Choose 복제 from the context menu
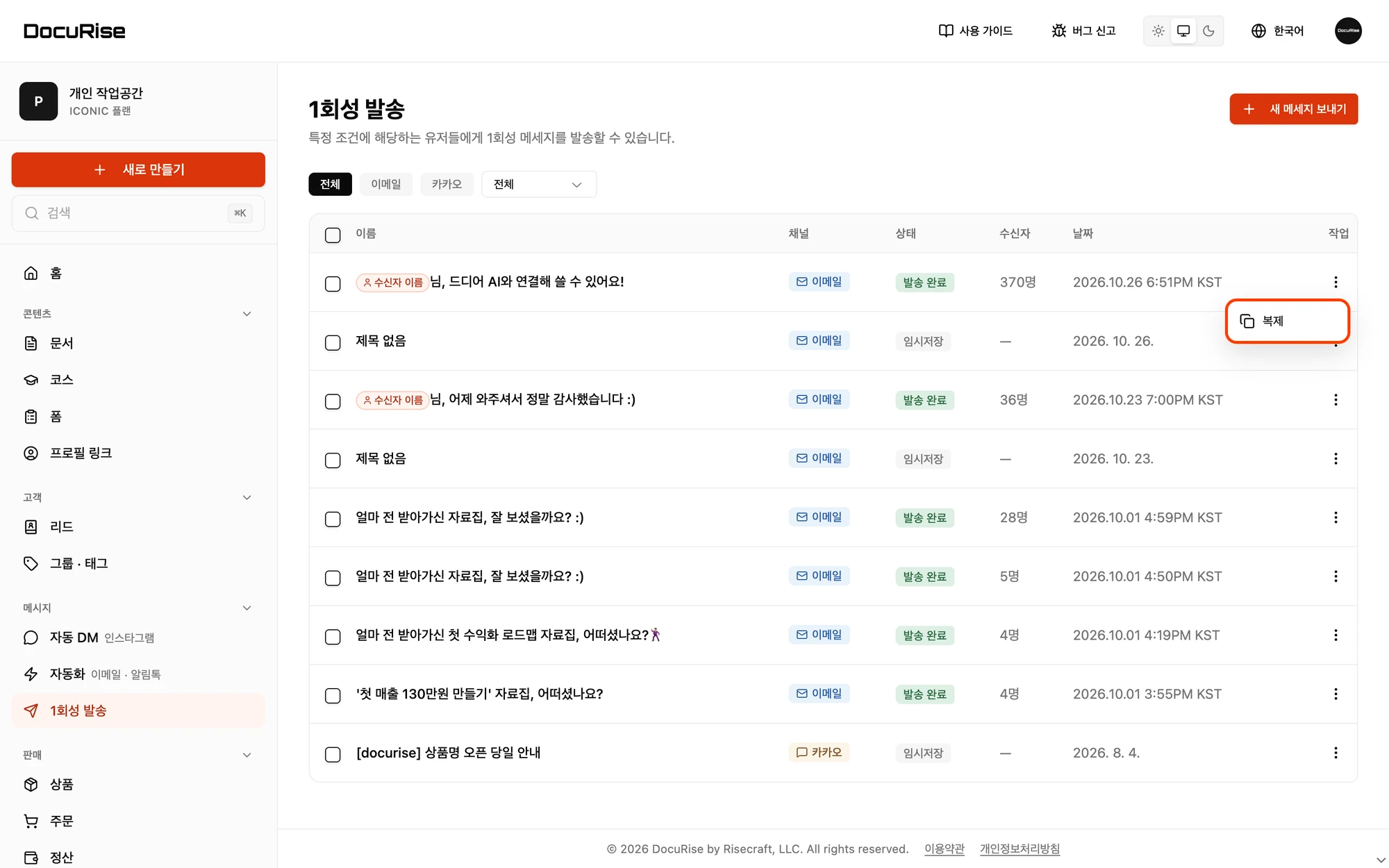The height and width of the screenshot is (868, 1389). pos(1287,321)
